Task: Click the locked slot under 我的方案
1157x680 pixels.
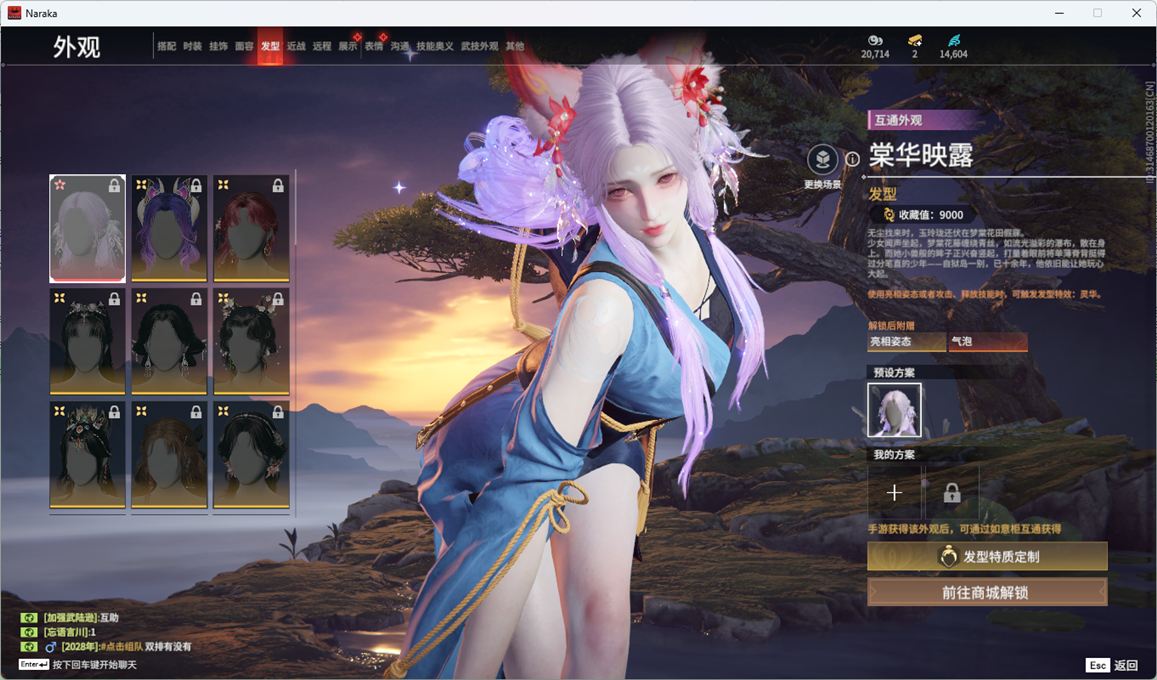Action: pyautogui.click(x=952, y=493)
